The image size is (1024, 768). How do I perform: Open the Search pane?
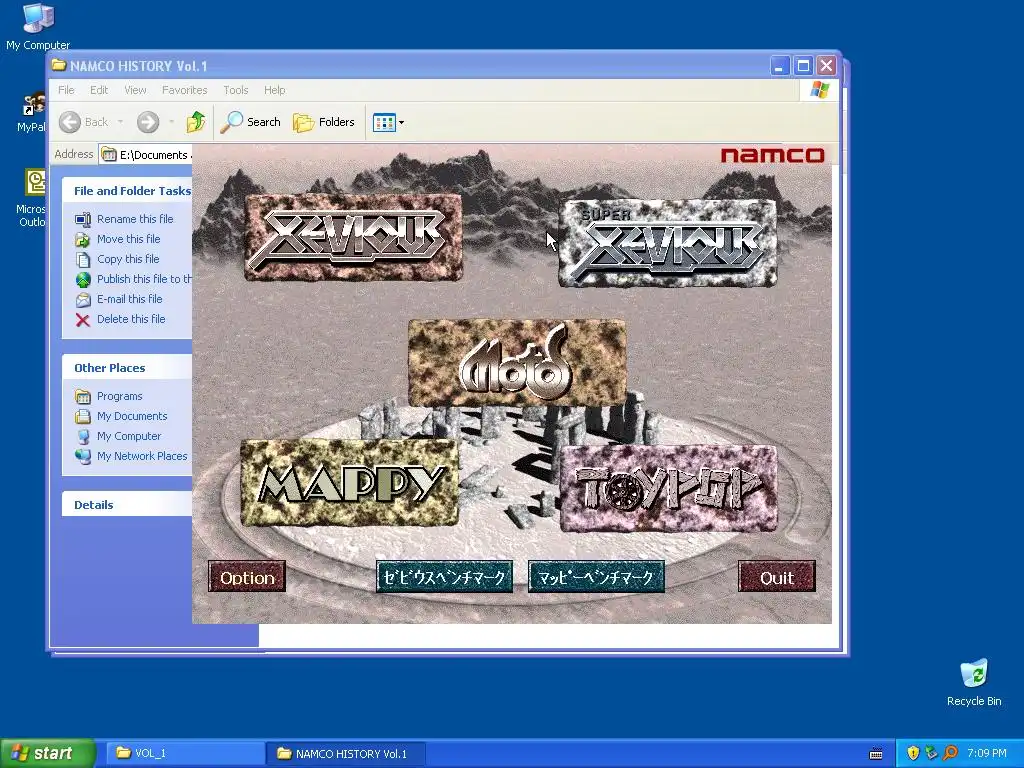point(250,122)
